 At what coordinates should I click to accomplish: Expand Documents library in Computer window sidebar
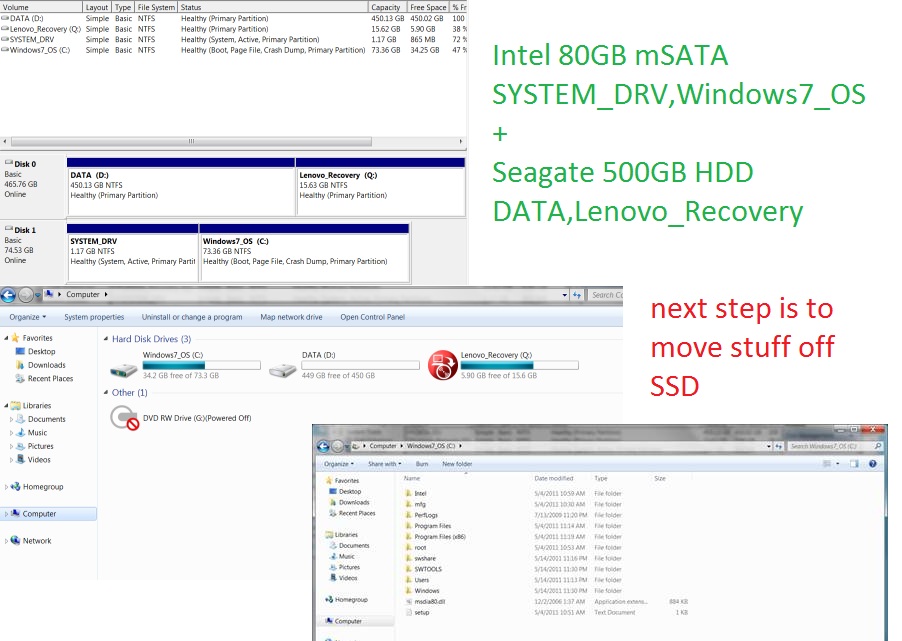point(11,419)
